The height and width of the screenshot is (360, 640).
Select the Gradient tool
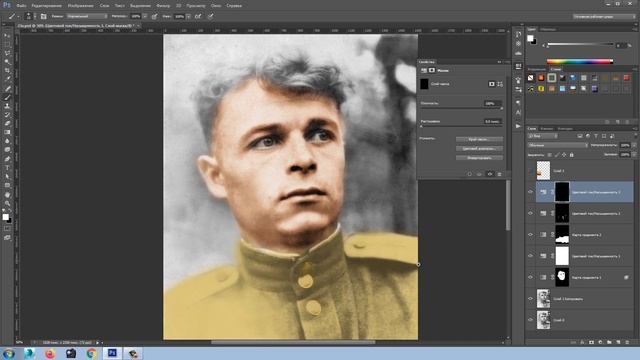click(7, 132)
